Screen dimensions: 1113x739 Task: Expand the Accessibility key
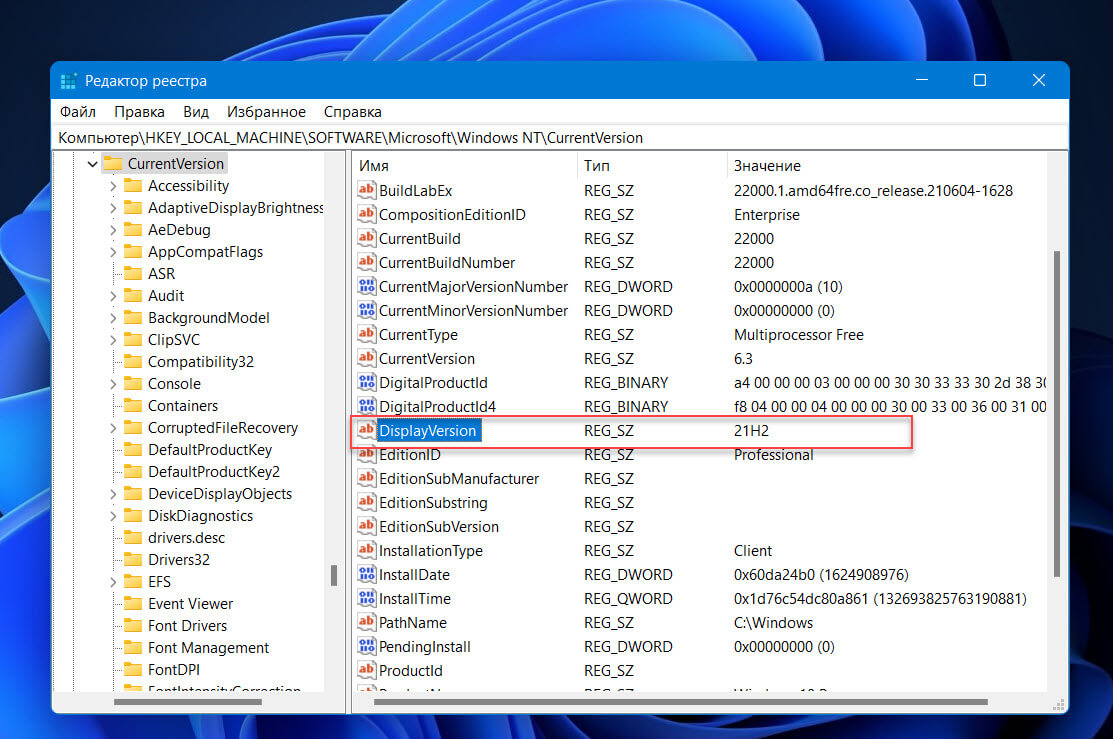click(x=113, y=186)
